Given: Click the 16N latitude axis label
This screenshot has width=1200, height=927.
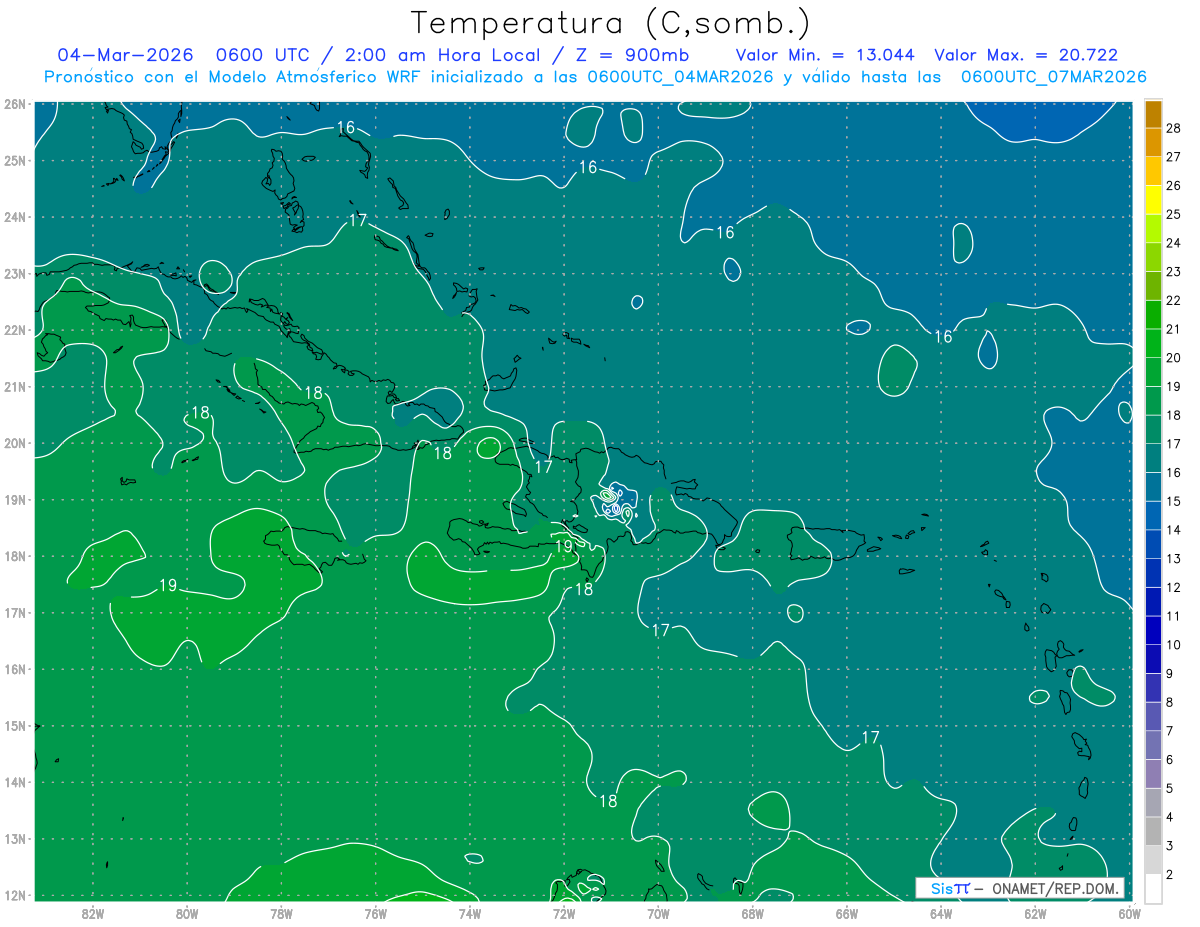Looking at the screenshot, I should point(15,669).
